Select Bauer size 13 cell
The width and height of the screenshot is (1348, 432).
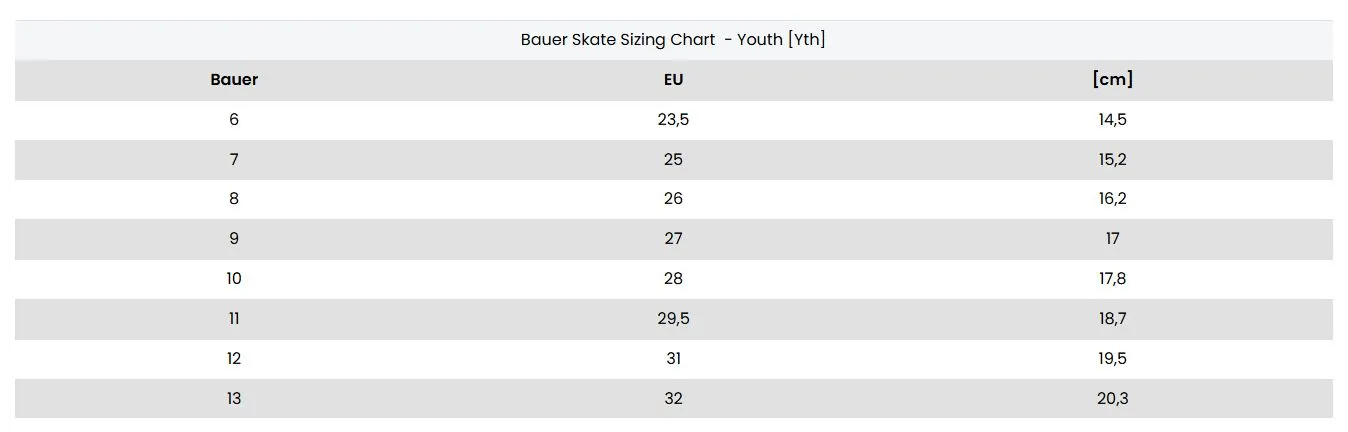pyautogui.click(x=234, y=398)
